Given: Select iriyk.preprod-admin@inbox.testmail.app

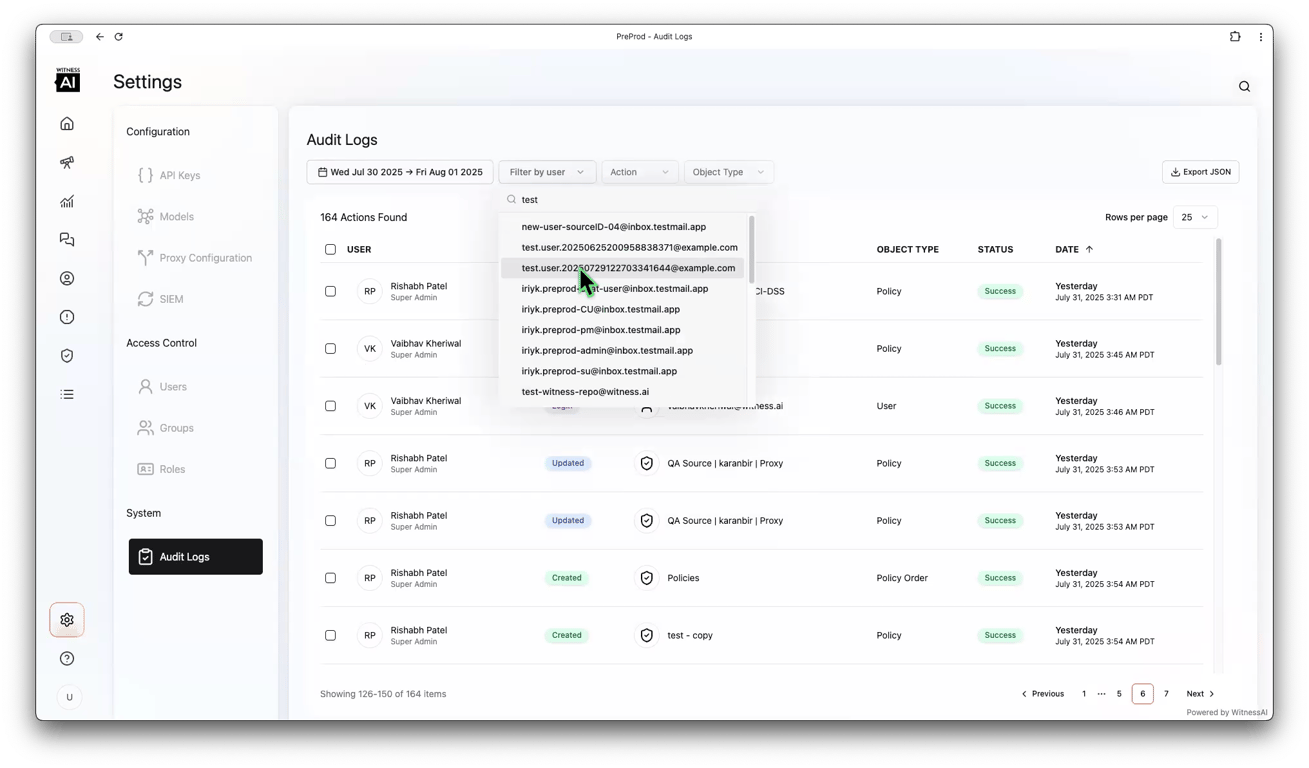Looking at the screenshot, I should coord(622,351).
